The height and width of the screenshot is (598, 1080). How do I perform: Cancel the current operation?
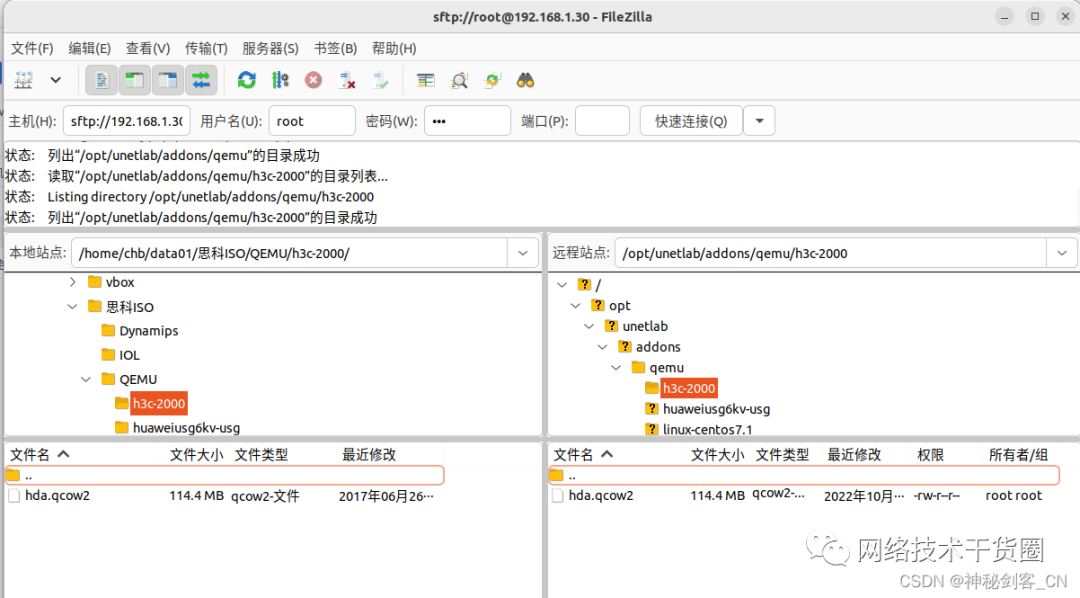pyautogui.click(x=313, y=80)
